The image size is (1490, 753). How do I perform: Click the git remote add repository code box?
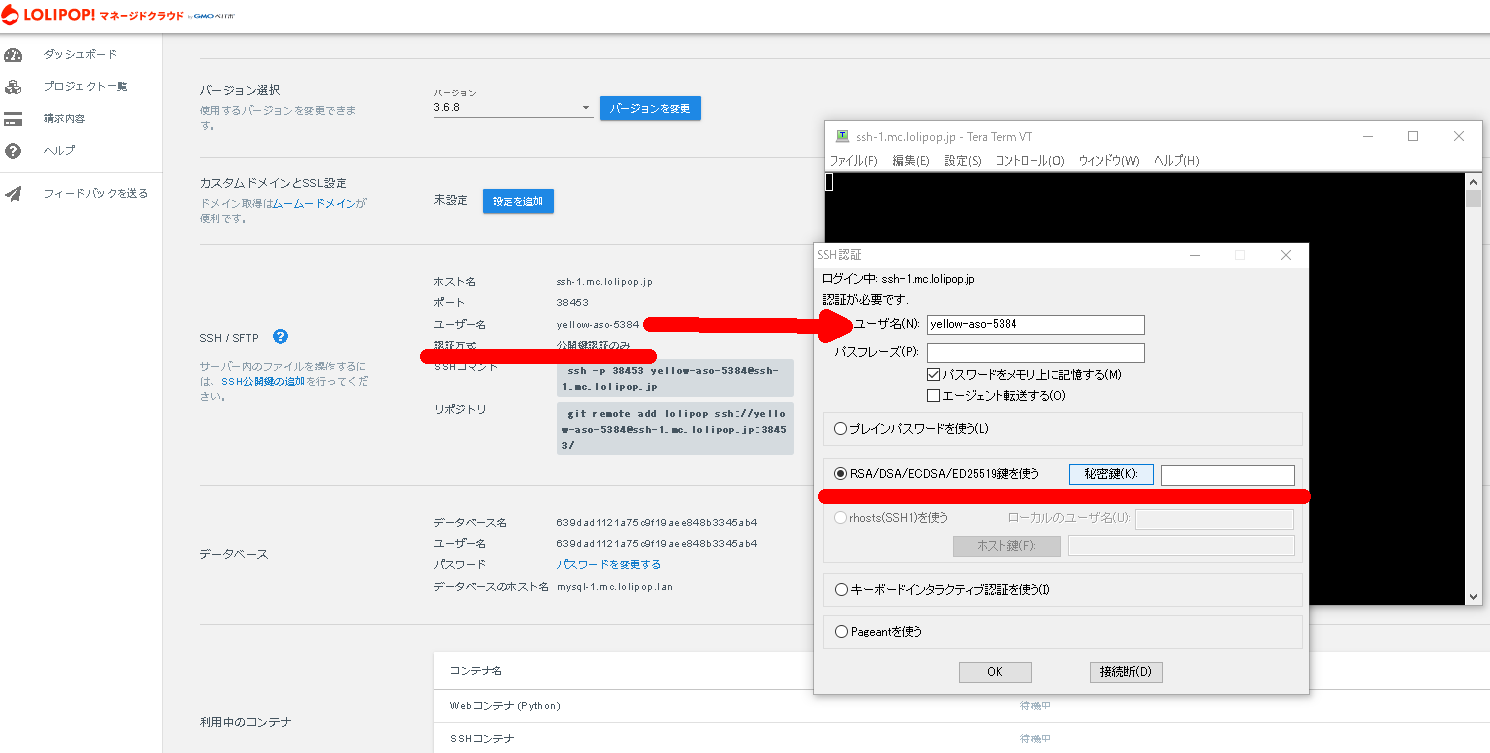click(675, 429)
